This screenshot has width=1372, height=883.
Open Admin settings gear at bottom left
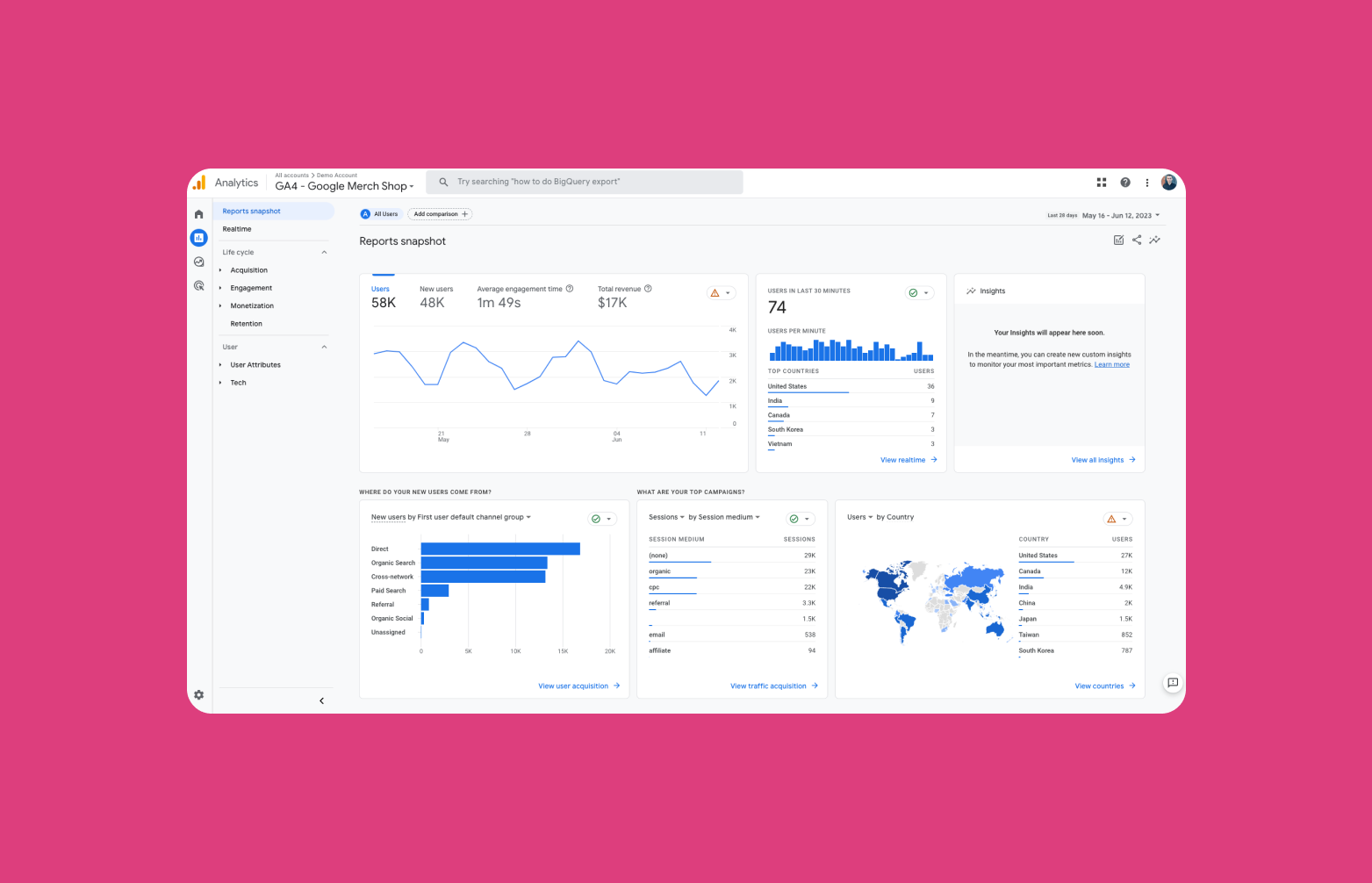(x=198, y=694)
